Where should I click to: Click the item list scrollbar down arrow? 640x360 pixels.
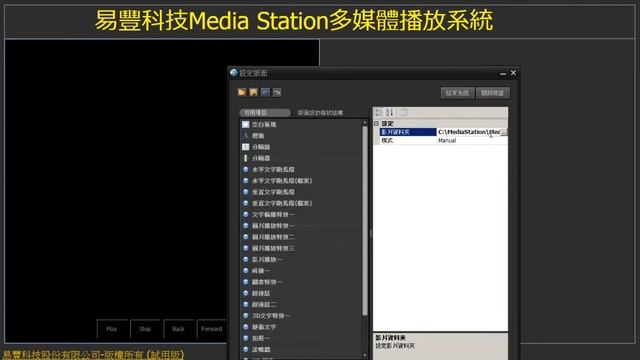364,355
